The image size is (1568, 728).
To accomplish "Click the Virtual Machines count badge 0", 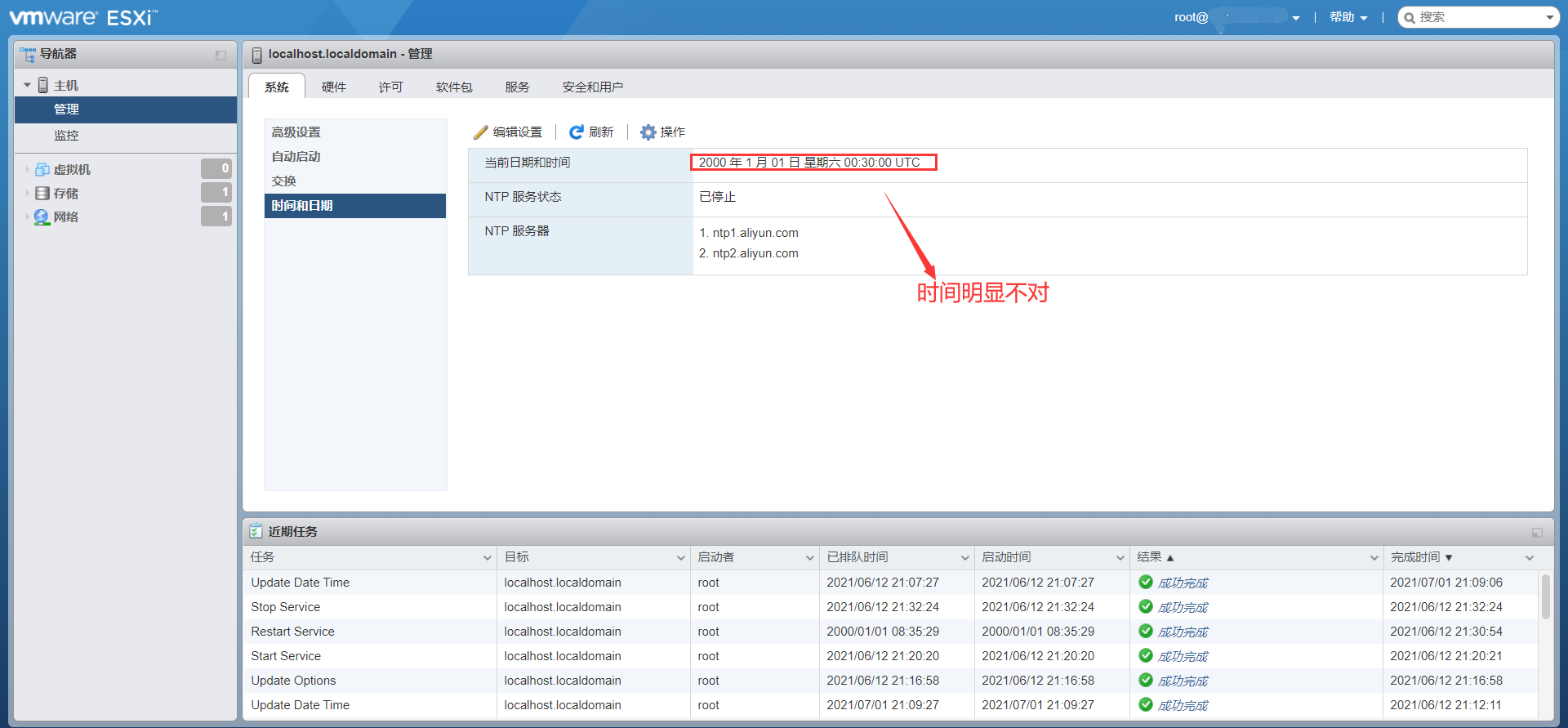I will point(216,168).
